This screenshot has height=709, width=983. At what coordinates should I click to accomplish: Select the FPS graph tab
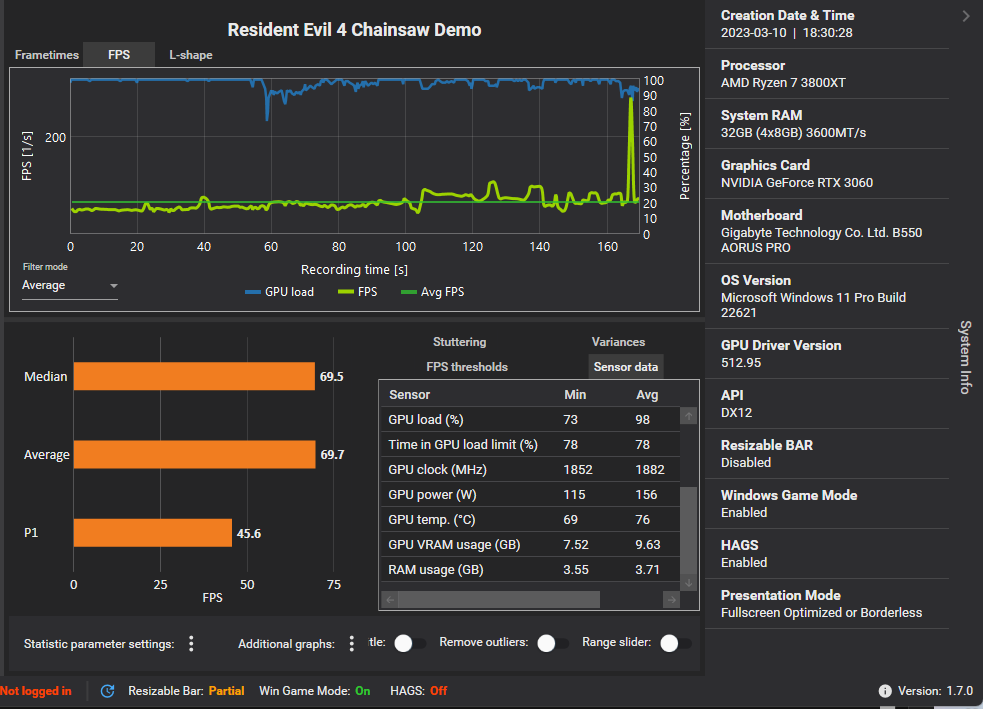pos(119,55)
